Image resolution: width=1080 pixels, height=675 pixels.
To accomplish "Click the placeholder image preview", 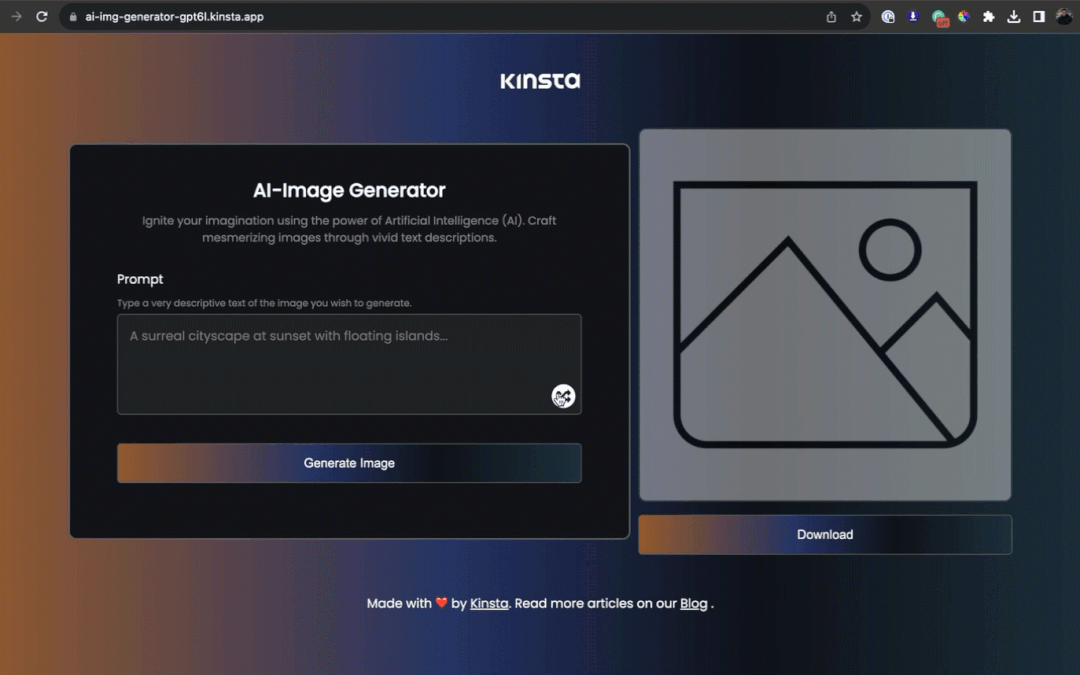I will coord(825,315).
